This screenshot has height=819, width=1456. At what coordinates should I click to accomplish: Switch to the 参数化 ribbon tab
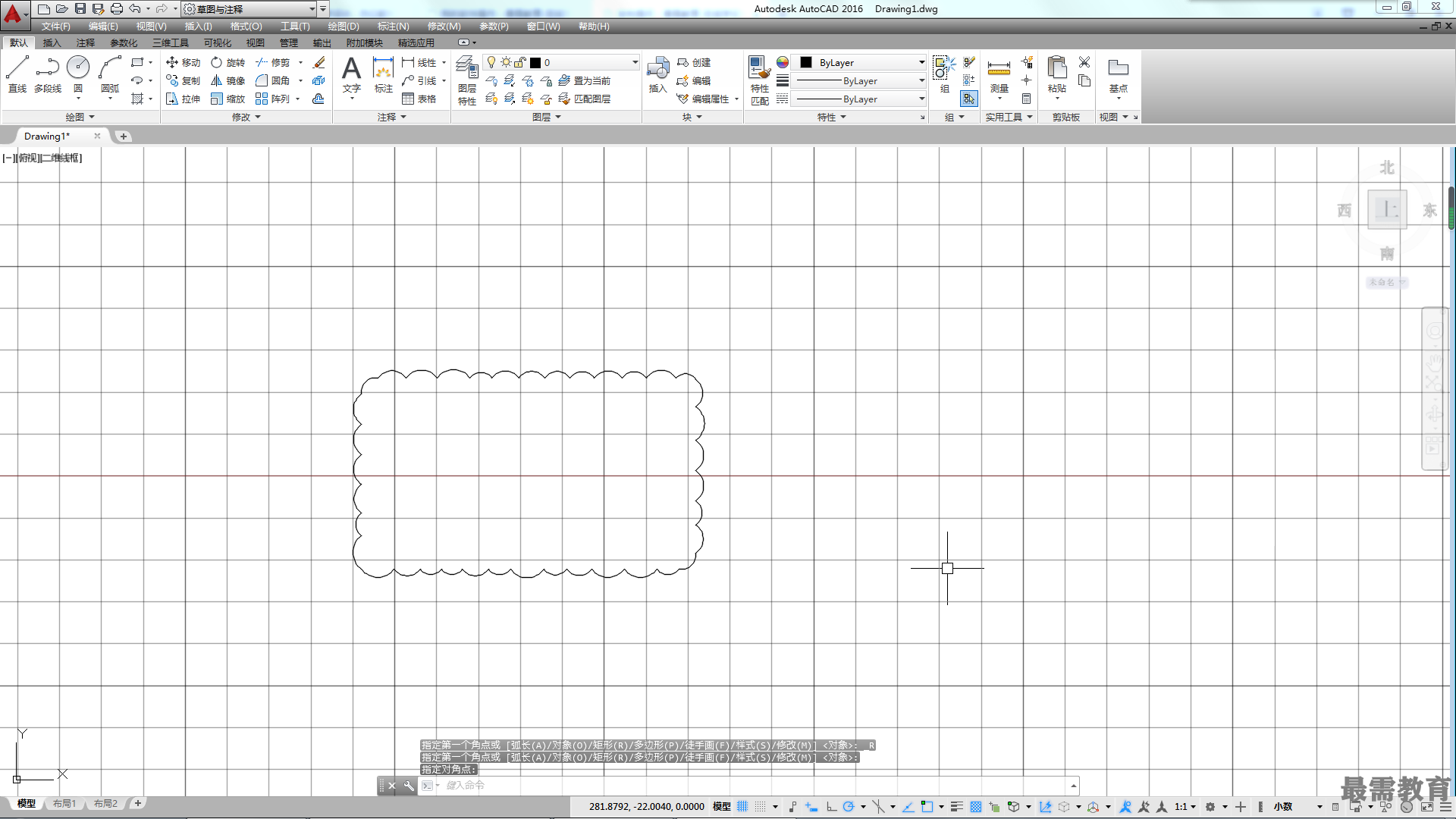tap(124, 42)
